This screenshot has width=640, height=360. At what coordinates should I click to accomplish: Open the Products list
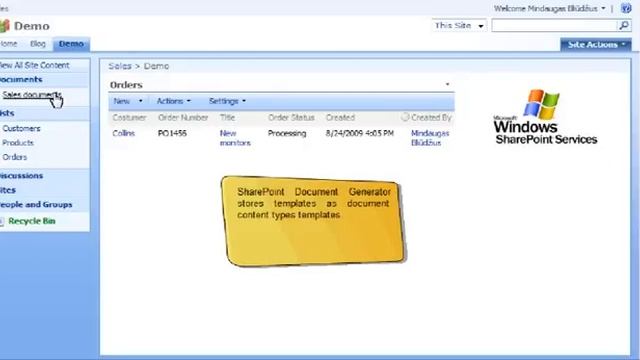click(x=18, y=143)
